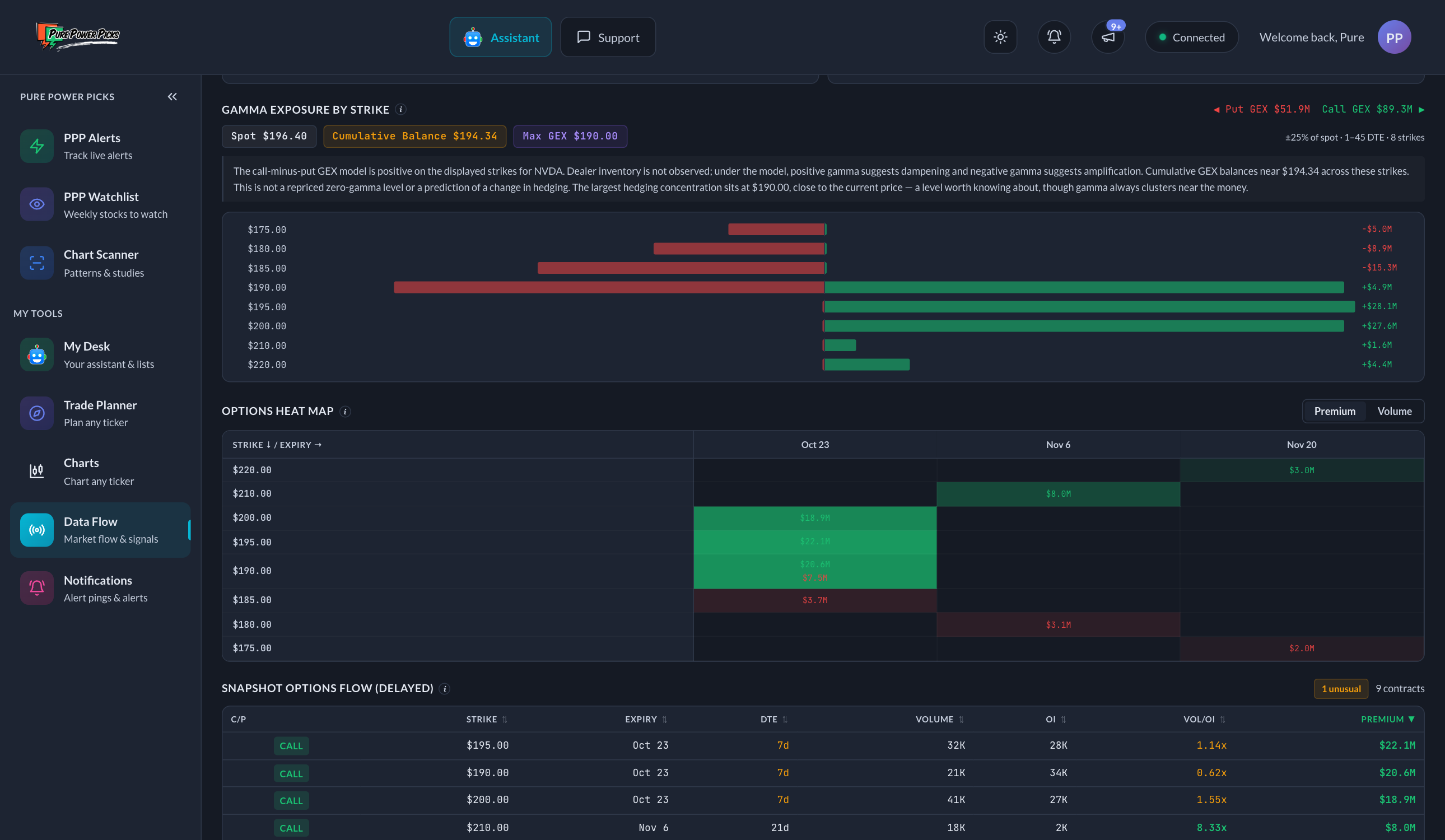Switch heat map to Volume
The height and width of the screenshot is (840, 1445).
point(1394,412)
